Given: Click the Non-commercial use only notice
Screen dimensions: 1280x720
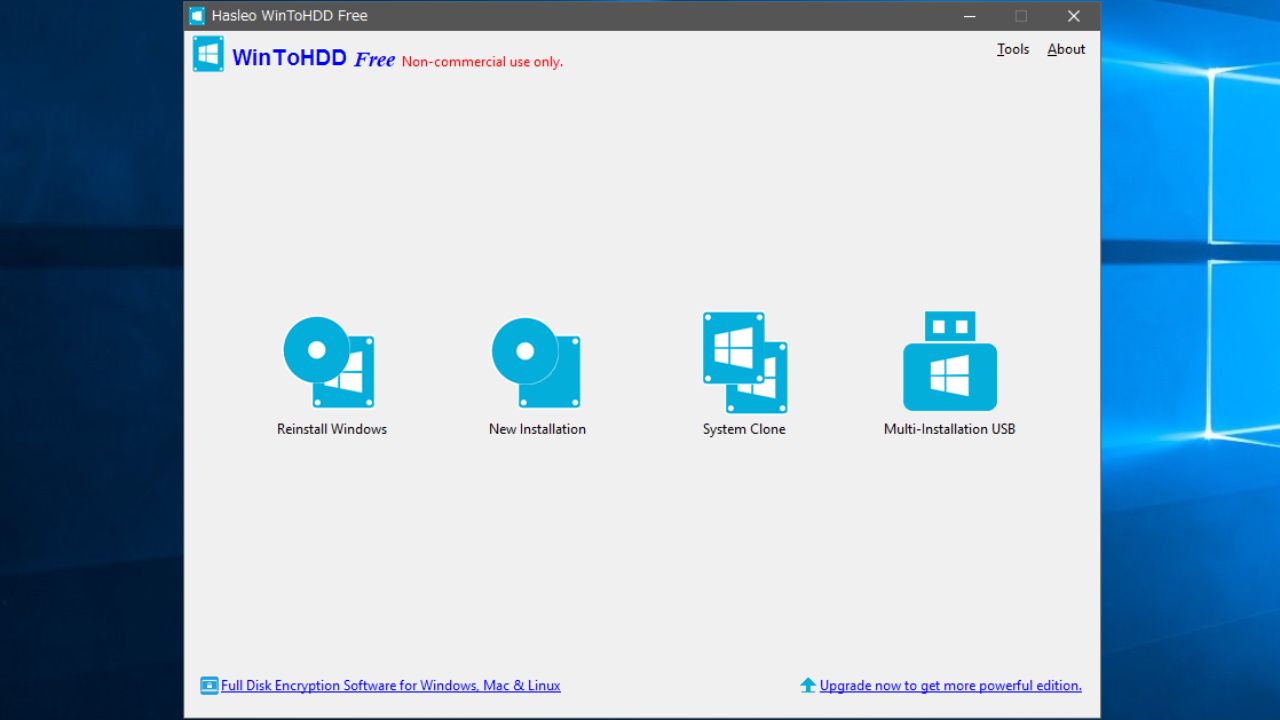Looking at the screenshot, I should pyautogui.click(x=482, y=62).
